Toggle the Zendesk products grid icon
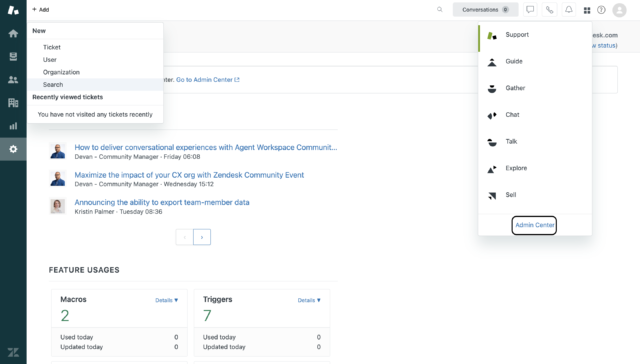Image resolution: width=640 pixels, height=364 pixels. (x=587, y=10)
